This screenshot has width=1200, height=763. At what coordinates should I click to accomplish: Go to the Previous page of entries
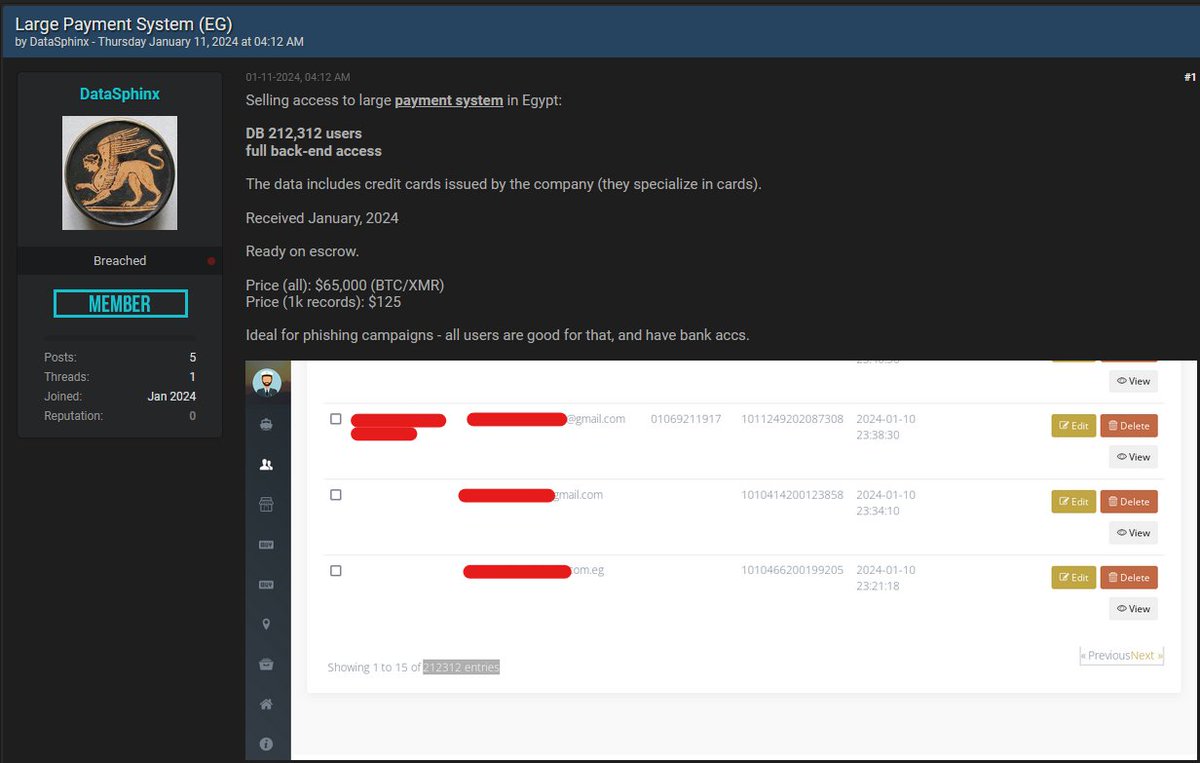coord(1106,656)
